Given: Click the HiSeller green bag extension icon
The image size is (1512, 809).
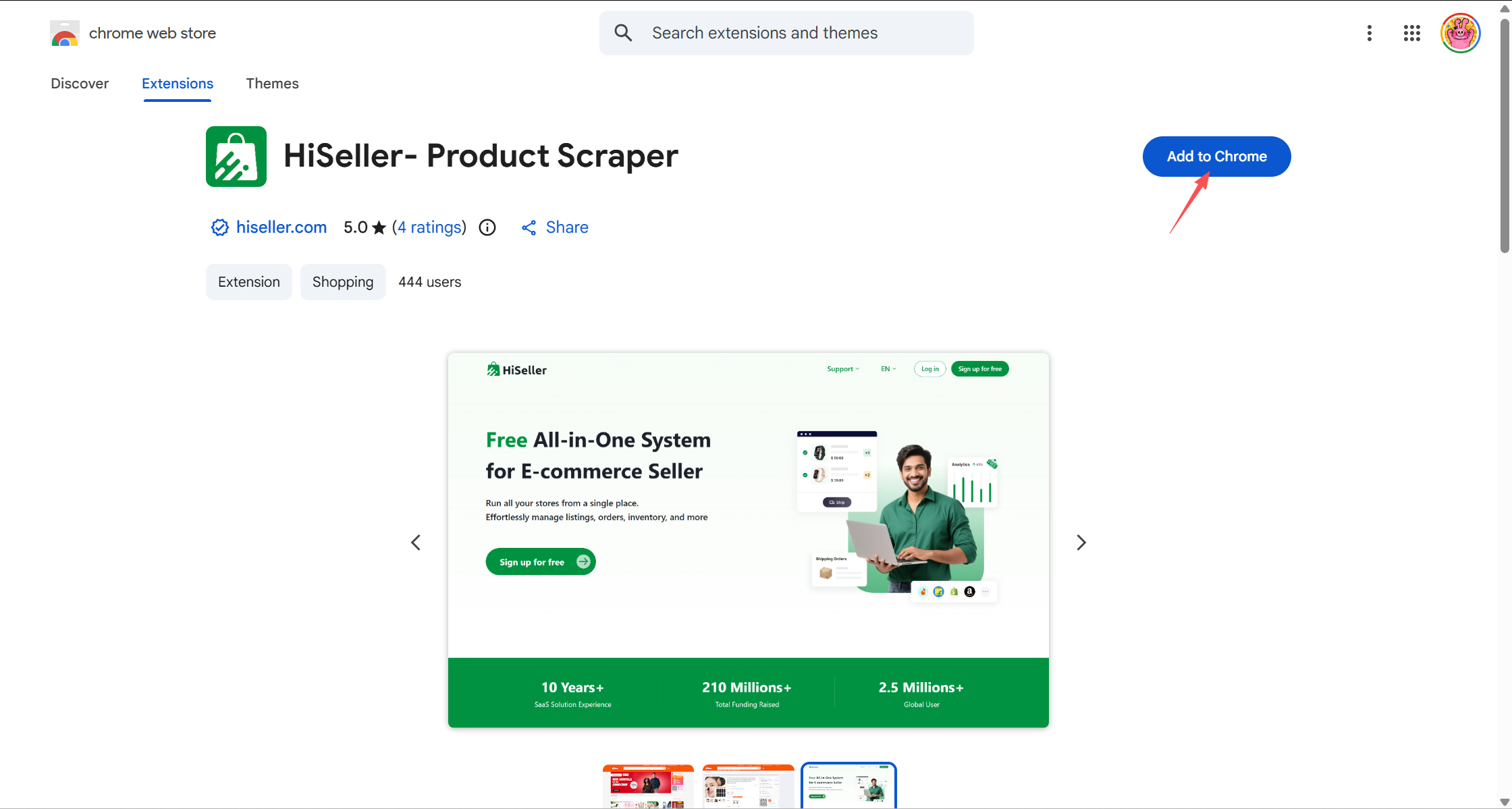Looking at the screenshot, I should click(236, 157).
